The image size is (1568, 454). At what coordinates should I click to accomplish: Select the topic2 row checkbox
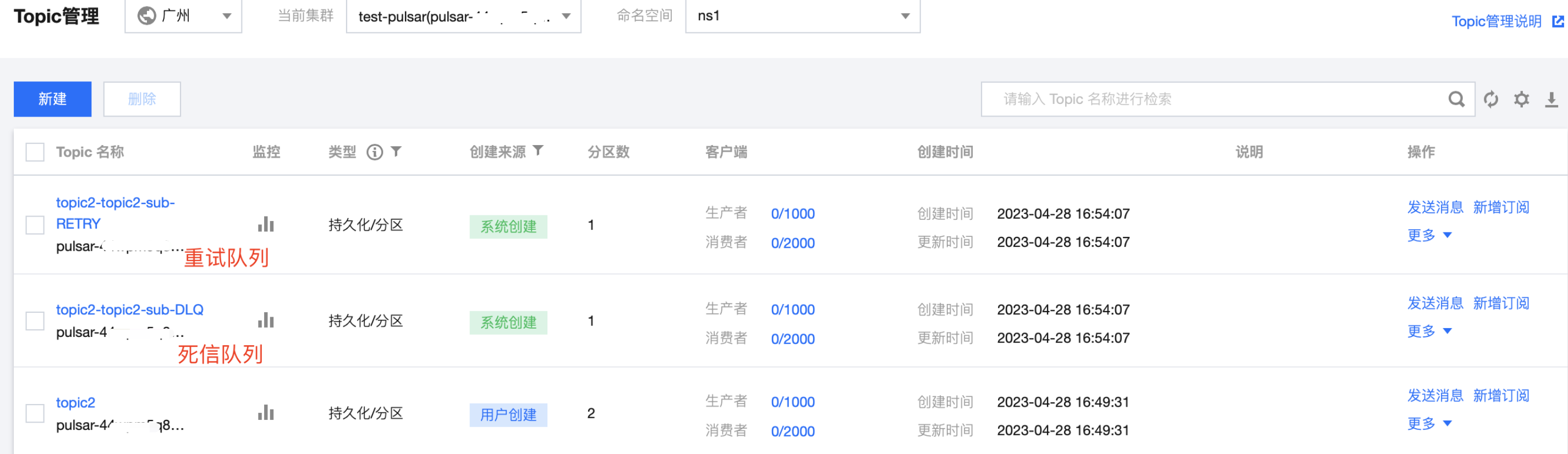(35, 413)
